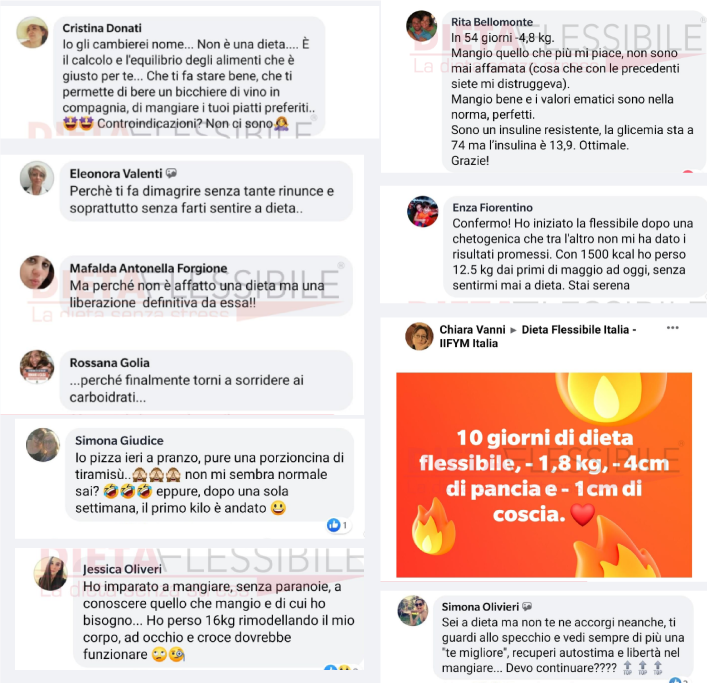
Task: Click Simona Olivieri's profile avatar
Action: (x=413, y=611)
